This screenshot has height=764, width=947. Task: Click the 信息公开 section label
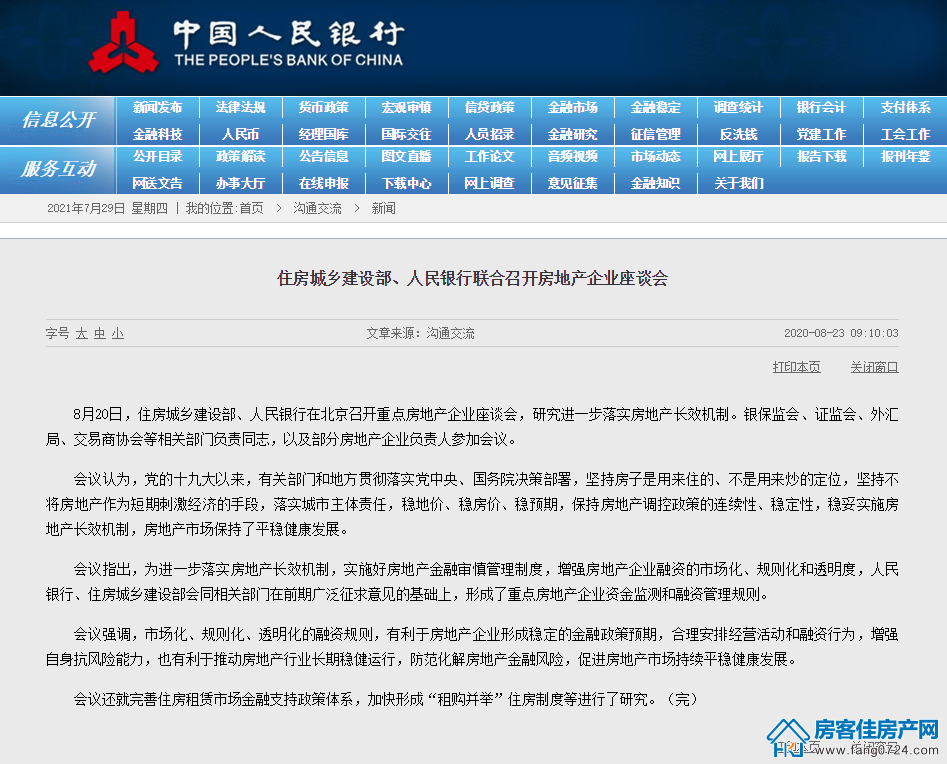[59, 120]
